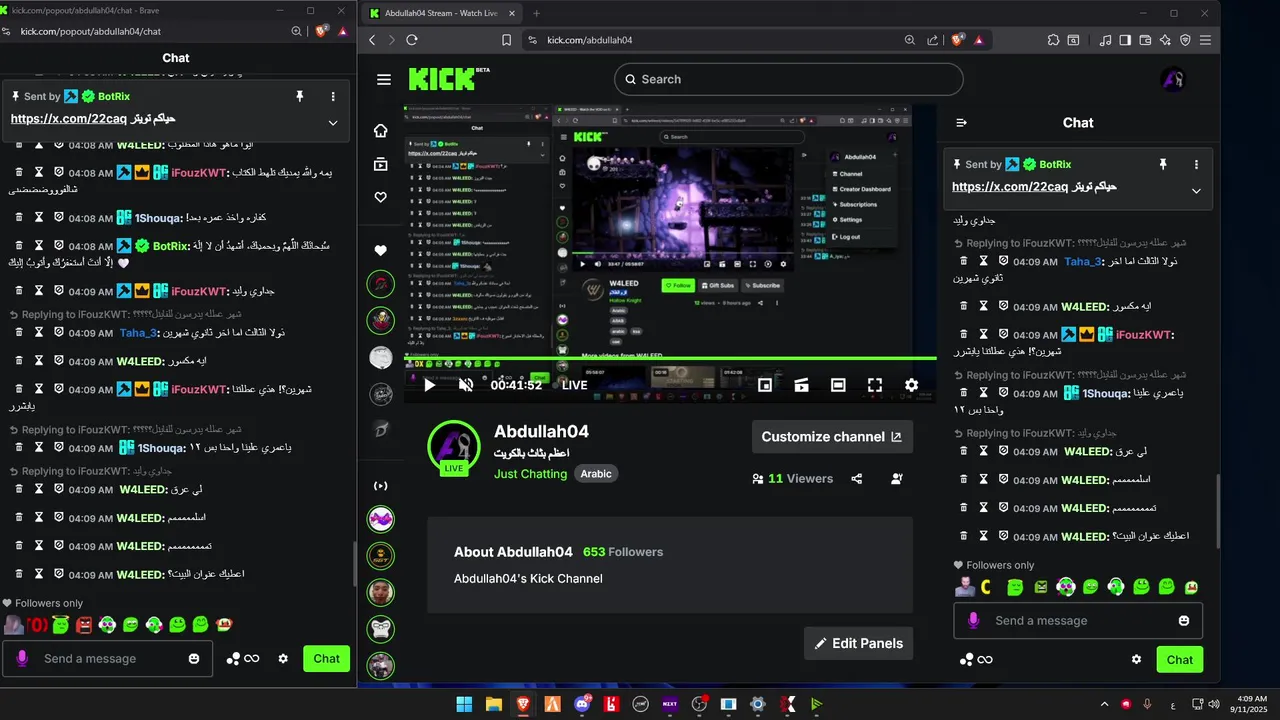Image resolution: width=1280 pixels, height=720 pixels.
Task: Open Brave Wallet icon
Action: tap(1145, 40)
